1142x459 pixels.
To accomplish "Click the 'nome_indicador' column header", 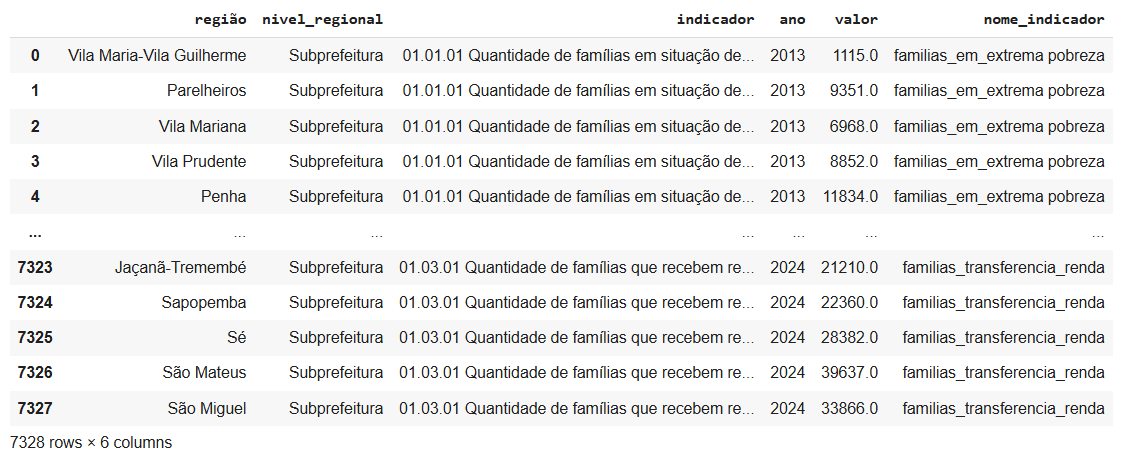I will coord(1044,19).
